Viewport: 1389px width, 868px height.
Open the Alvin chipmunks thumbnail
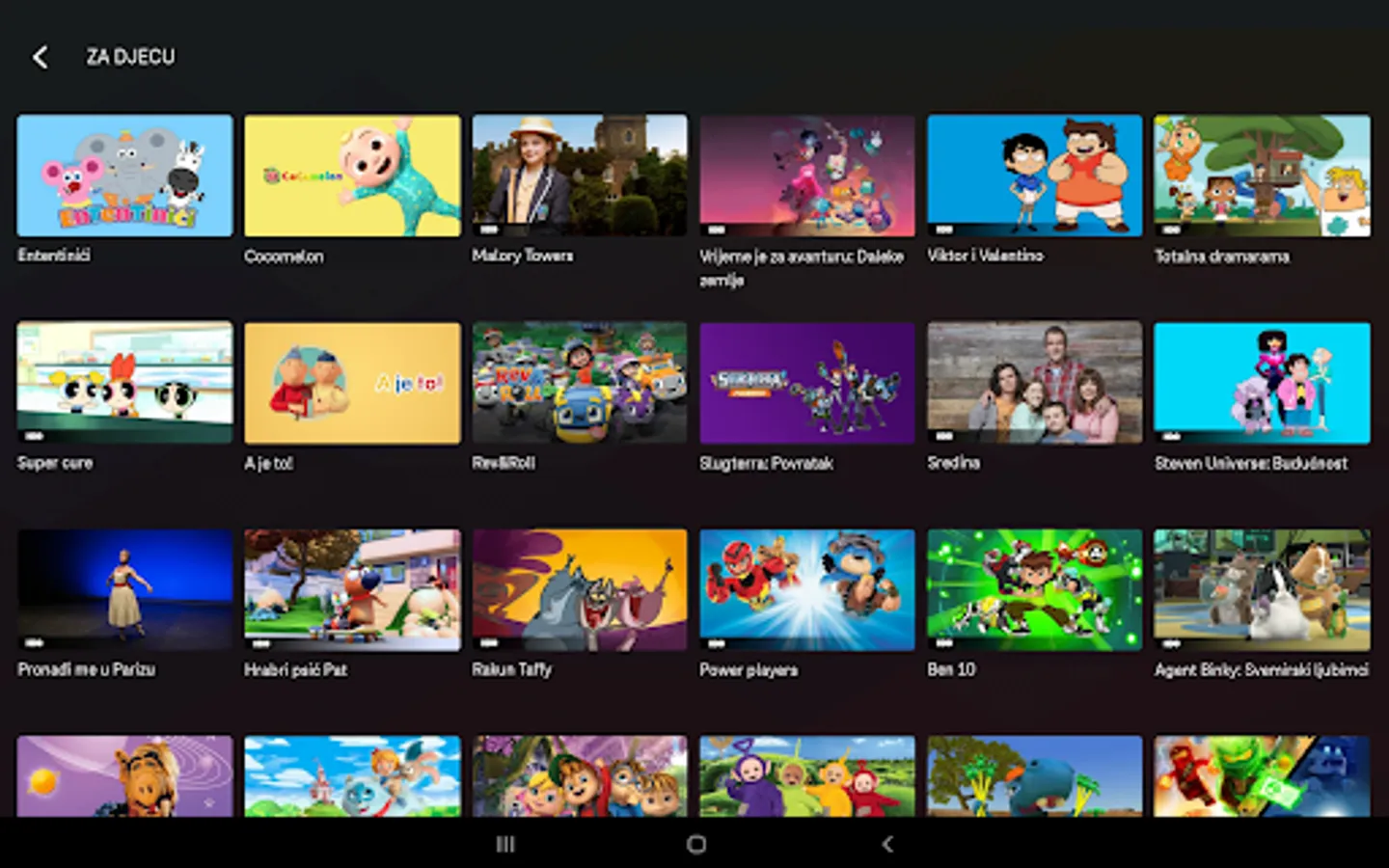tap(580, 776)
